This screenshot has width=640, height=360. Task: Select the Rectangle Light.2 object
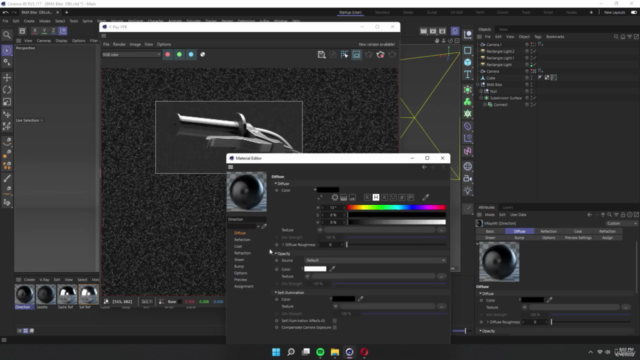coord(500,51)
